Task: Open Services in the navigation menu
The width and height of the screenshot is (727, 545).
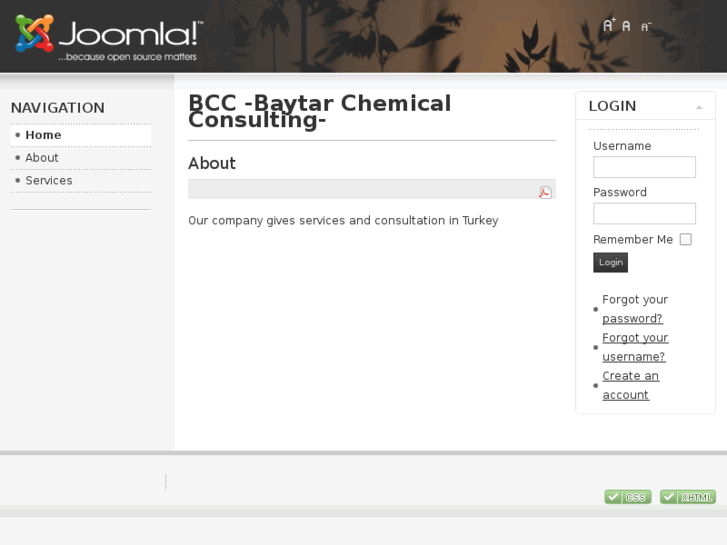Action: tap(49, 181)
